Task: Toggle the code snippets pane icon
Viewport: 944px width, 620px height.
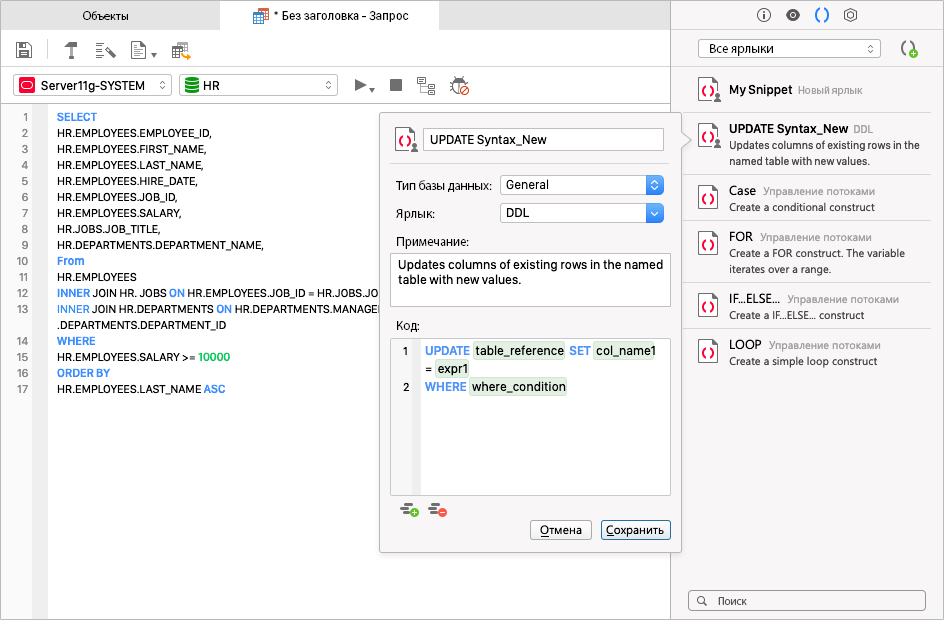Action: (x=822, y=15)
